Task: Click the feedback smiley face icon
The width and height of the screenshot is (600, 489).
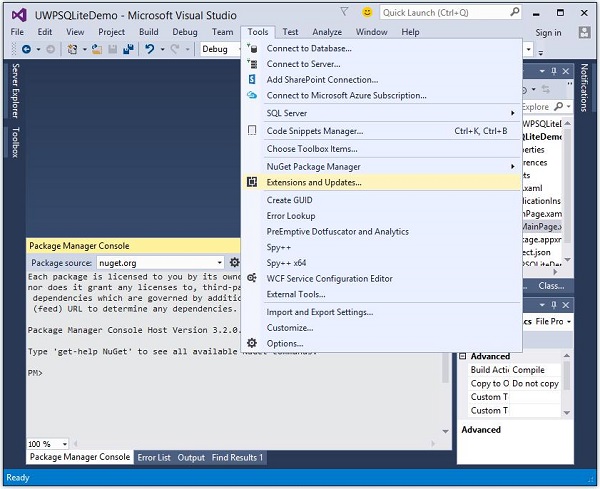Action: click(x=366, y=13)
